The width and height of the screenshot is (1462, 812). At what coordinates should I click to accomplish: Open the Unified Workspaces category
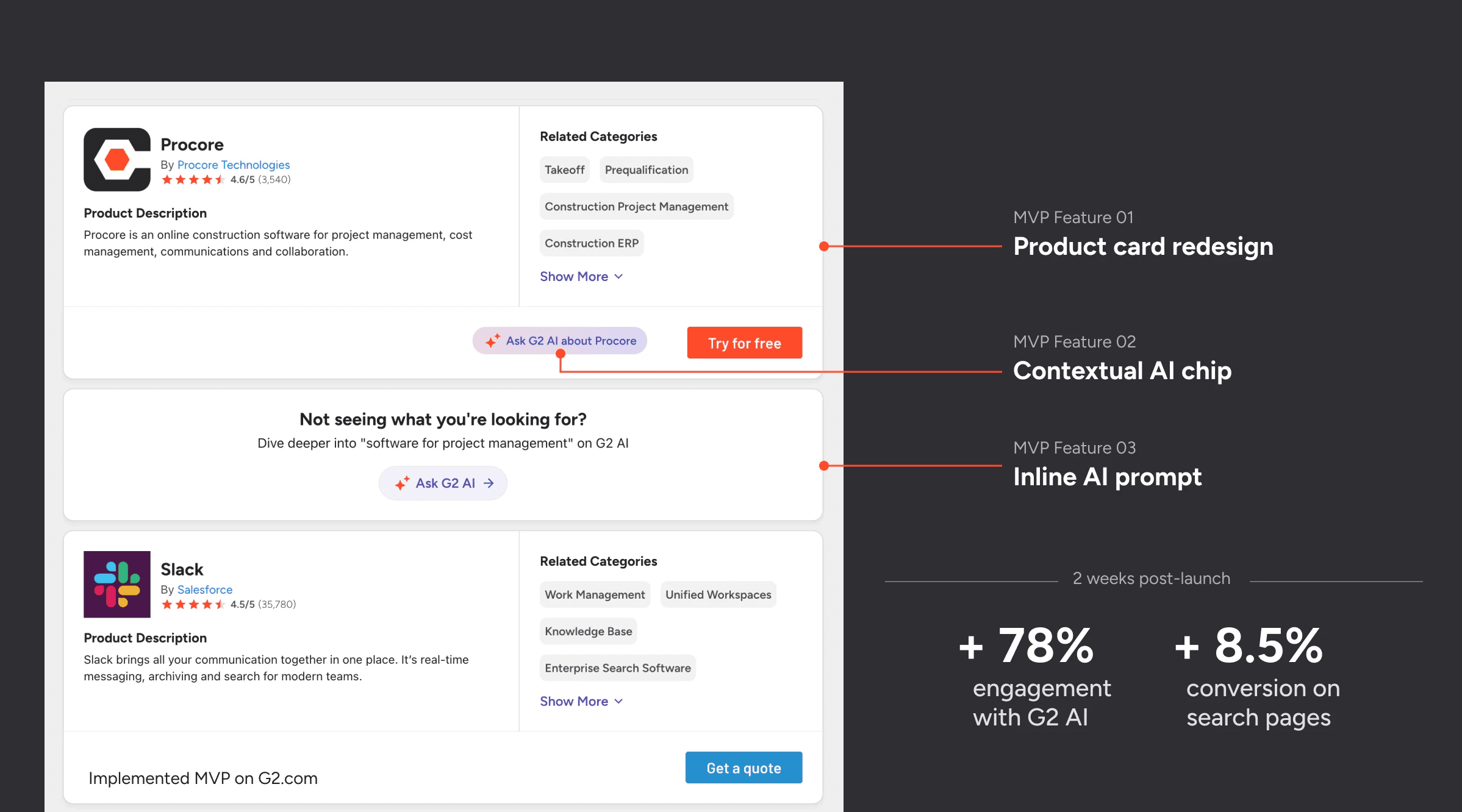pyautogui.click(x=718, y=595)
